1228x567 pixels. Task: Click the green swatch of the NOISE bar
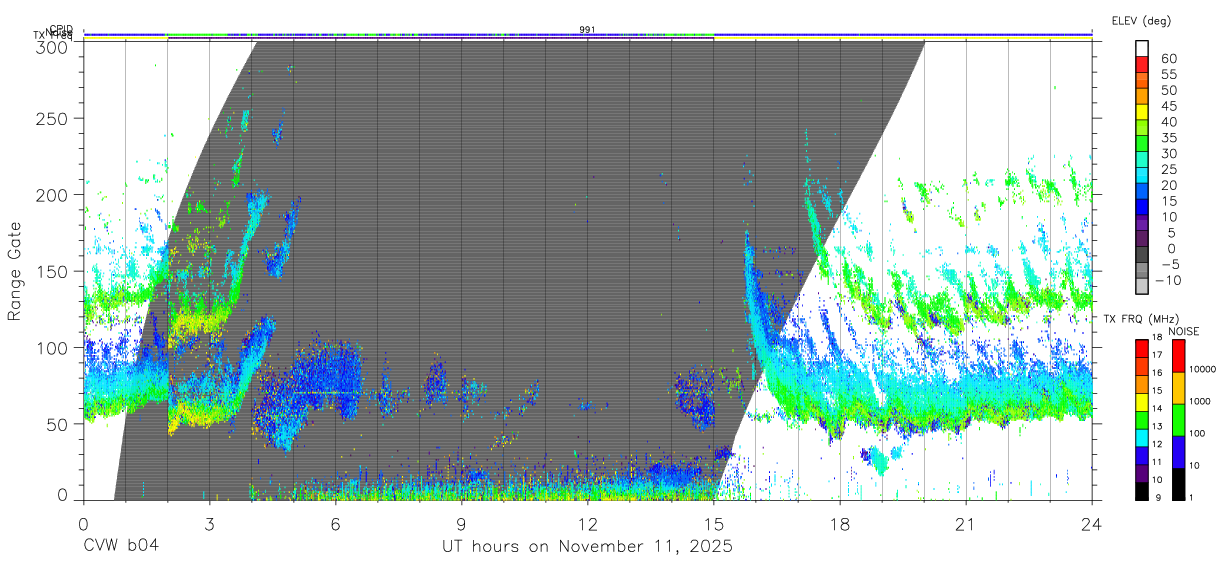pos(1178,420)
